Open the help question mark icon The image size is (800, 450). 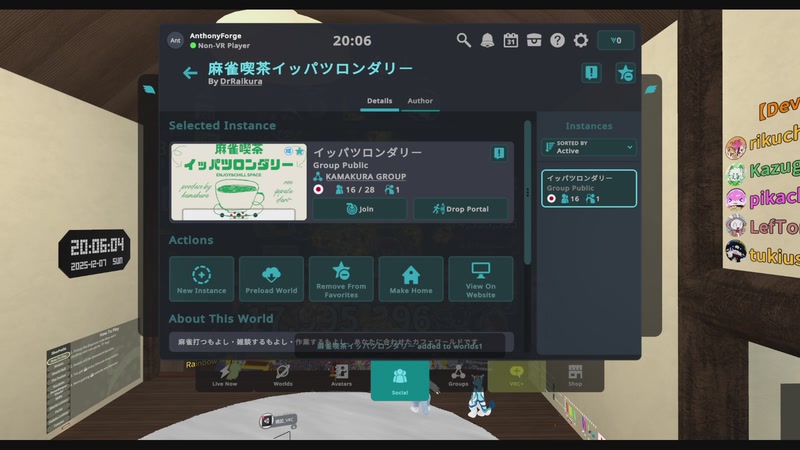557,40
